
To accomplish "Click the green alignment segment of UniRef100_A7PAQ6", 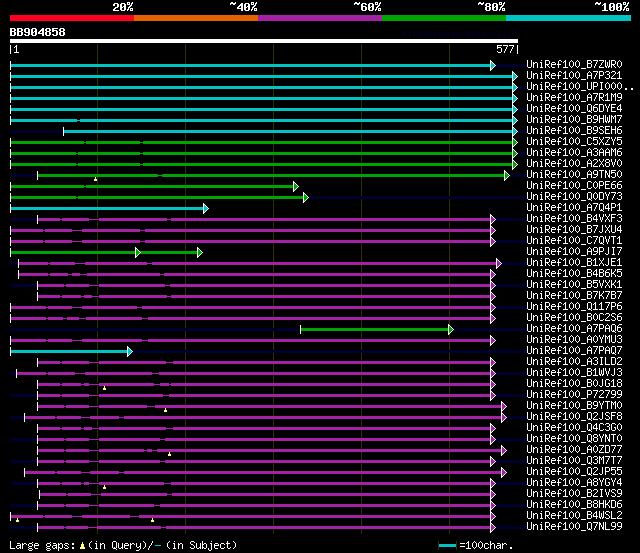I will click(375, 329).
